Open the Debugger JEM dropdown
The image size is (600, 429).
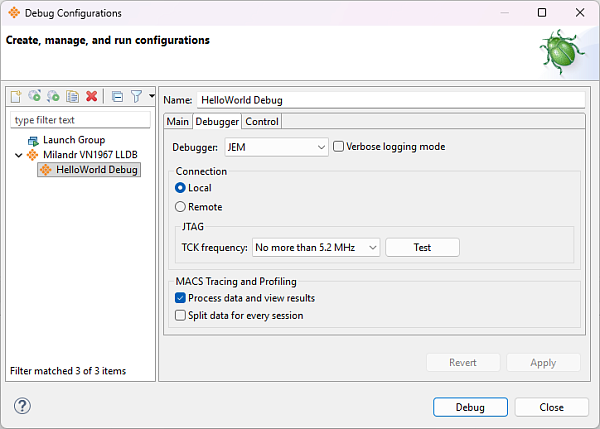[x=276, y=147]
